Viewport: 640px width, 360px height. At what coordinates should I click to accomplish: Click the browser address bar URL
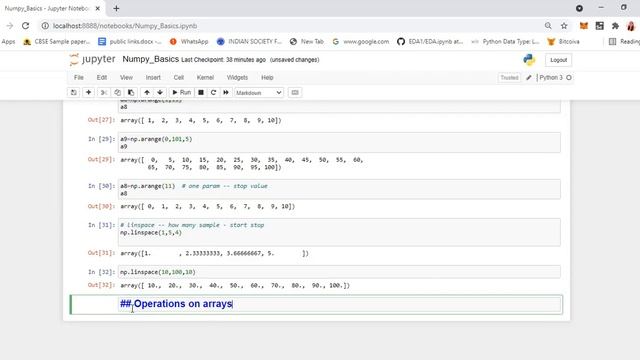(x=125, y=26)
